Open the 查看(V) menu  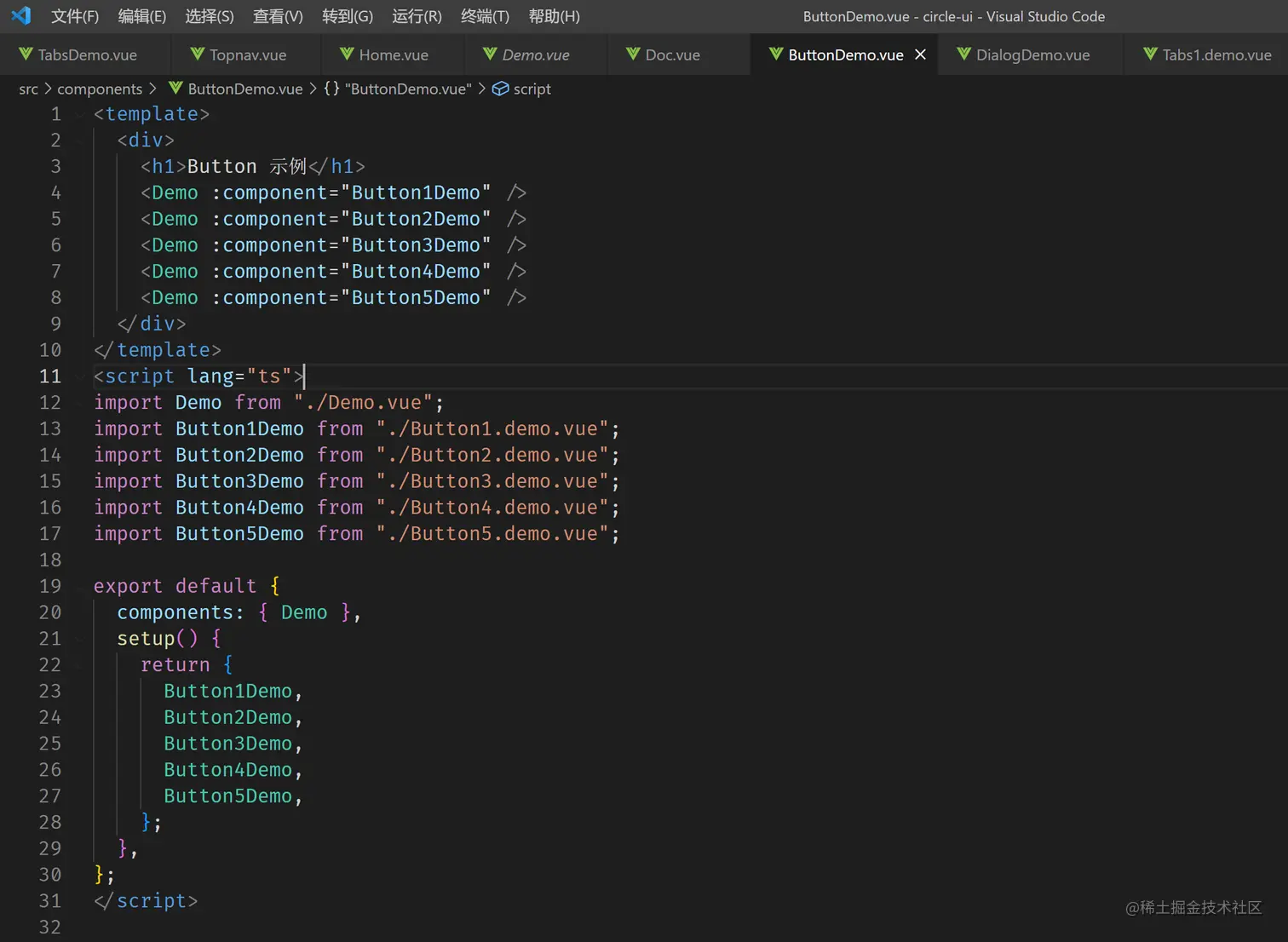[x=278, y=16]
